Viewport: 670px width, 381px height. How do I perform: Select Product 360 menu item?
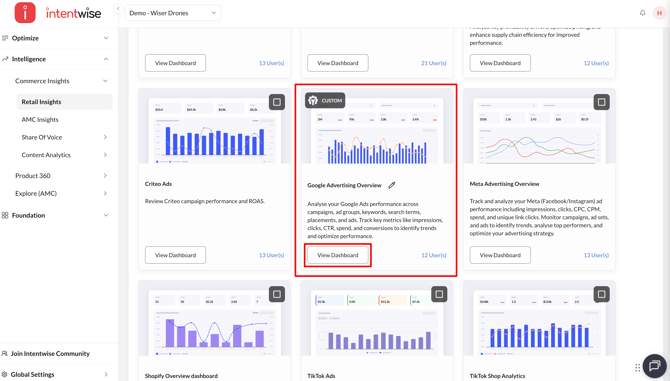(x=33, y=176)
